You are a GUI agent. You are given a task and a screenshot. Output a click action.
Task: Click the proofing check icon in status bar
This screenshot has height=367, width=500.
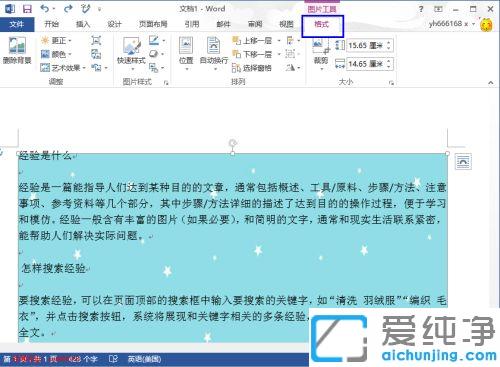coord(113,359)
